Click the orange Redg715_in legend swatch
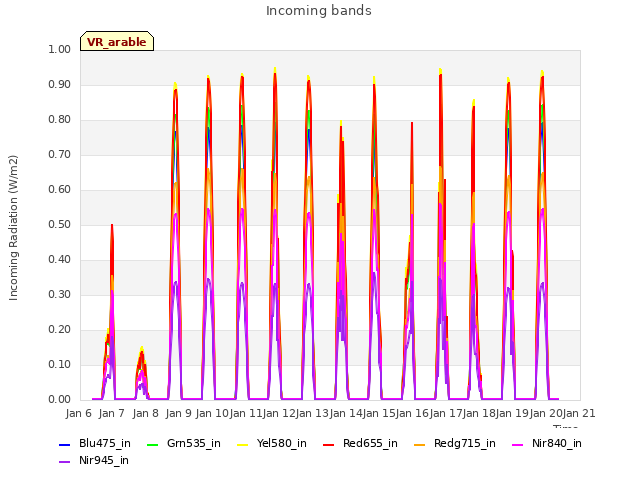The width and height of the screenshot is (640, 480). 419,444
